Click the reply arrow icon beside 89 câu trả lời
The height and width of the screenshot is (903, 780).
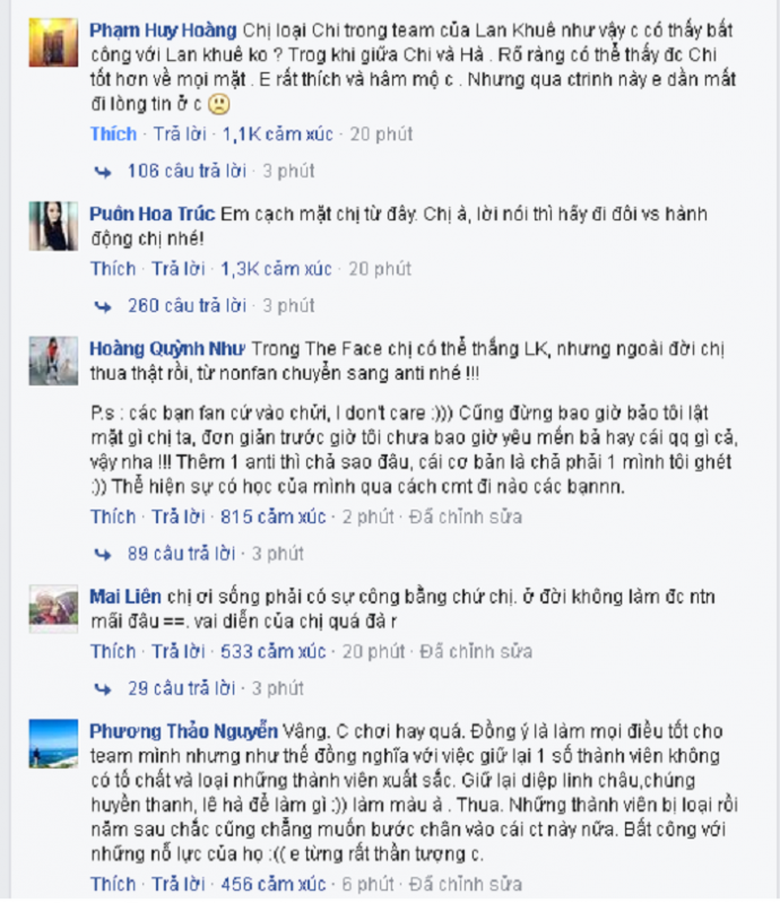pos(103,555)
